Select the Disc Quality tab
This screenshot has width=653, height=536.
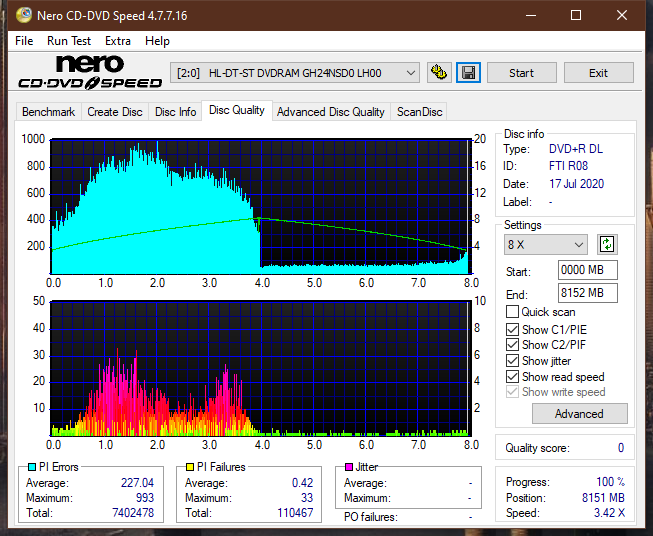click(237, 110)
